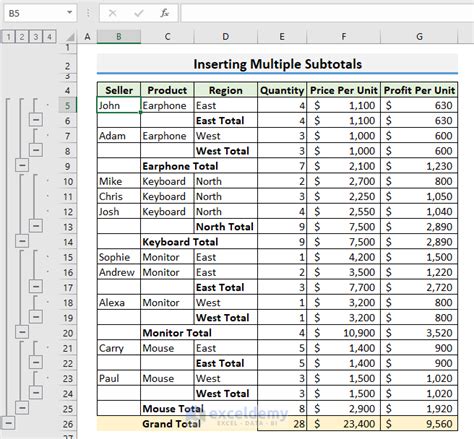Click the Price Per Unit header cell

coord(344,90)
